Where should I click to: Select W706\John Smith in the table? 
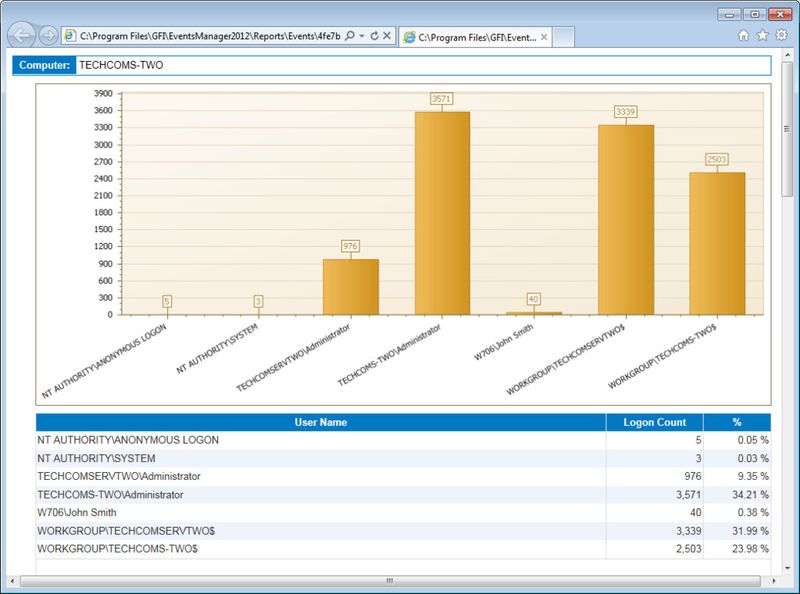coord(77,512)
